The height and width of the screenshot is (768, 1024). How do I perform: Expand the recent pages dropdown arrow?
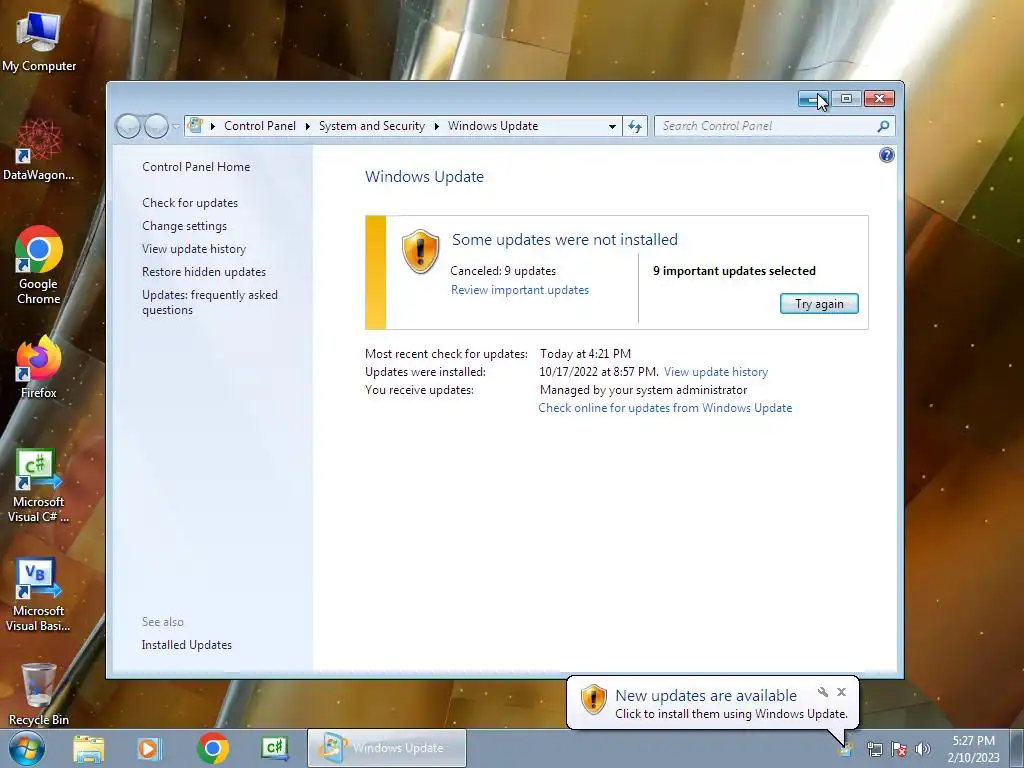[176, 126]
